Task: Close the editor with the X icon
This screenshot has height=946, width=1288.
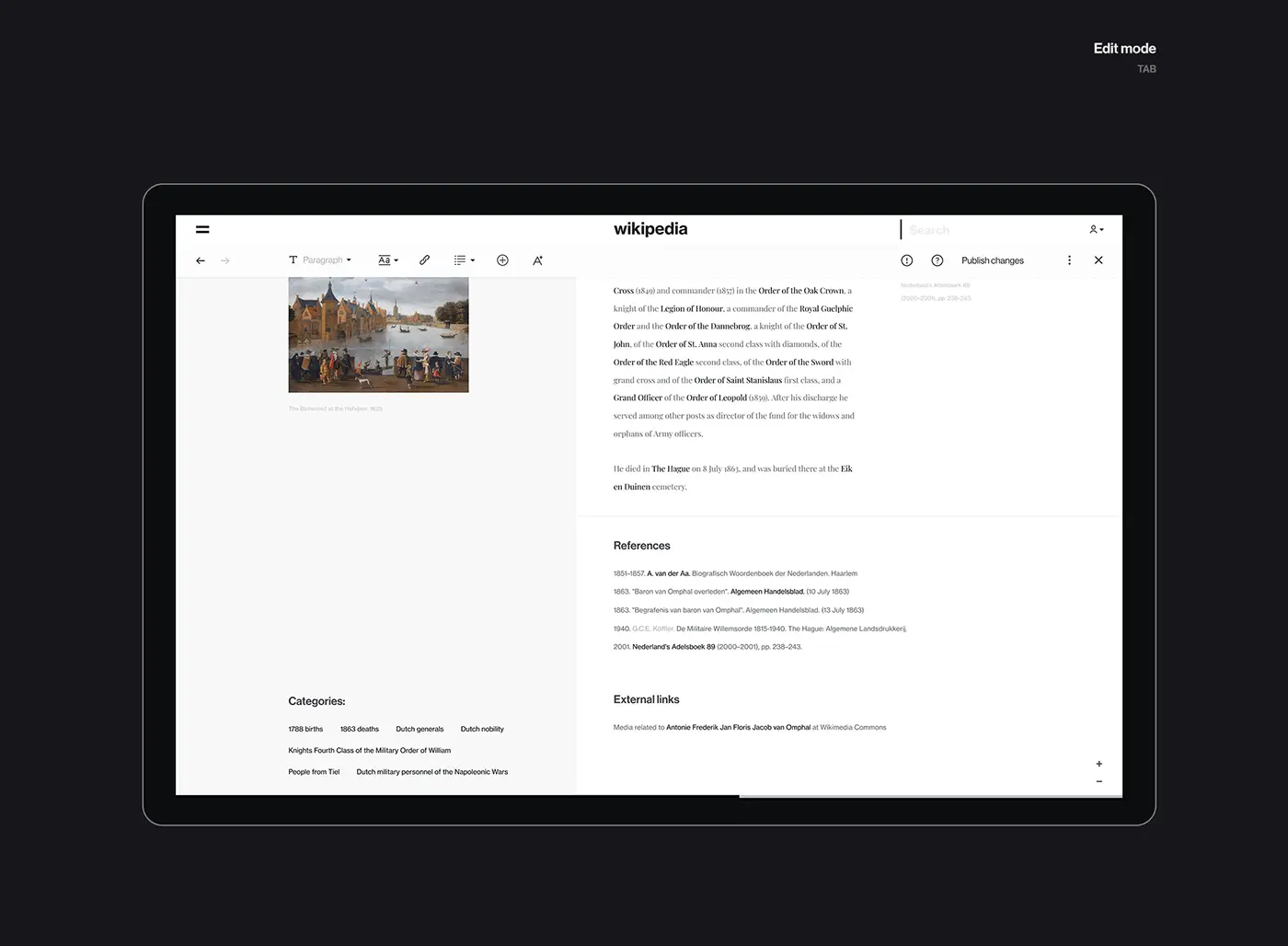Action: pyautogui.click(x=1098, y=260)
